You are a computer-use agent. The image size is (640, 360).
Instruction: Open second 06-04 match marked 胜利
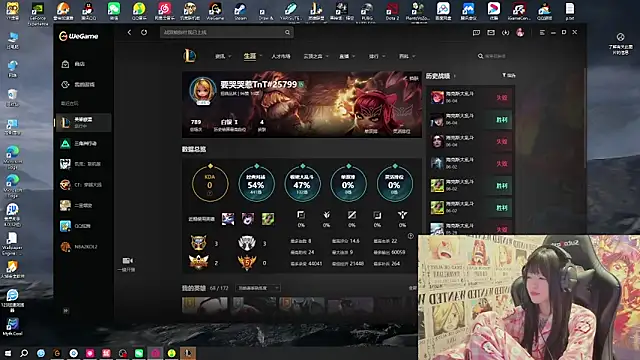471,120
